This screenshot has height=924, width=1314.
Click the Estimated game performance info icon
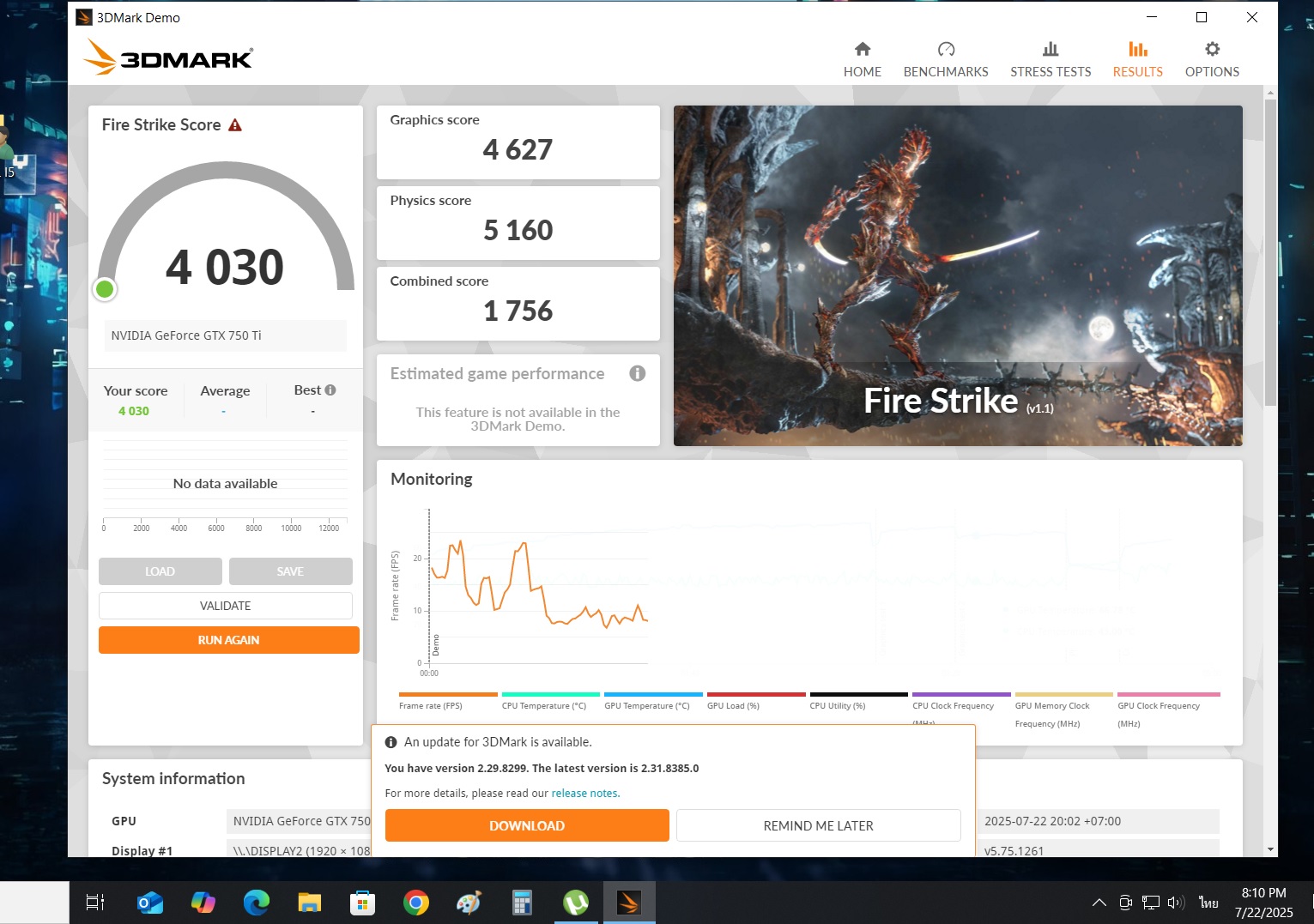pyautogui.click(x=637, y=373)
